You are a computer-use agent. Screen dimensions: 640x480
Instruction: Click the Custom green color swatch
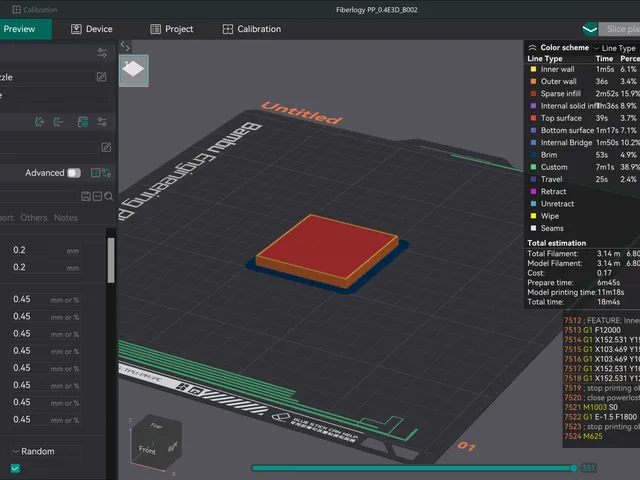pyautogui.click(x=533, y=167)
